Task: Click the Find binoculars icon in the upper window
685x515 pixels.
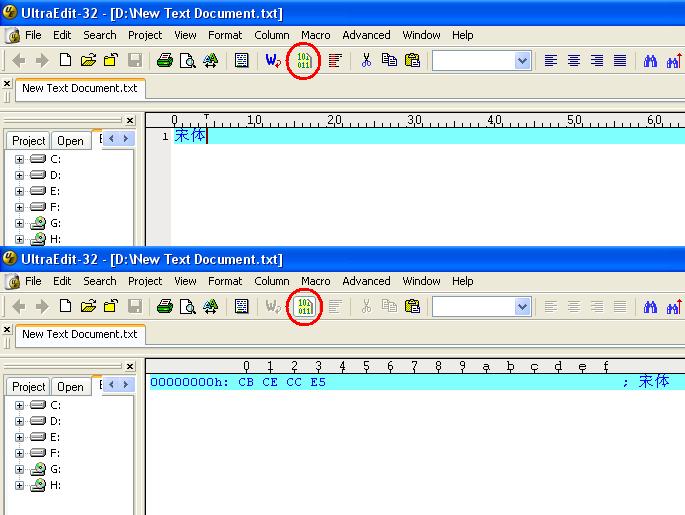Action: click(650, 60)
